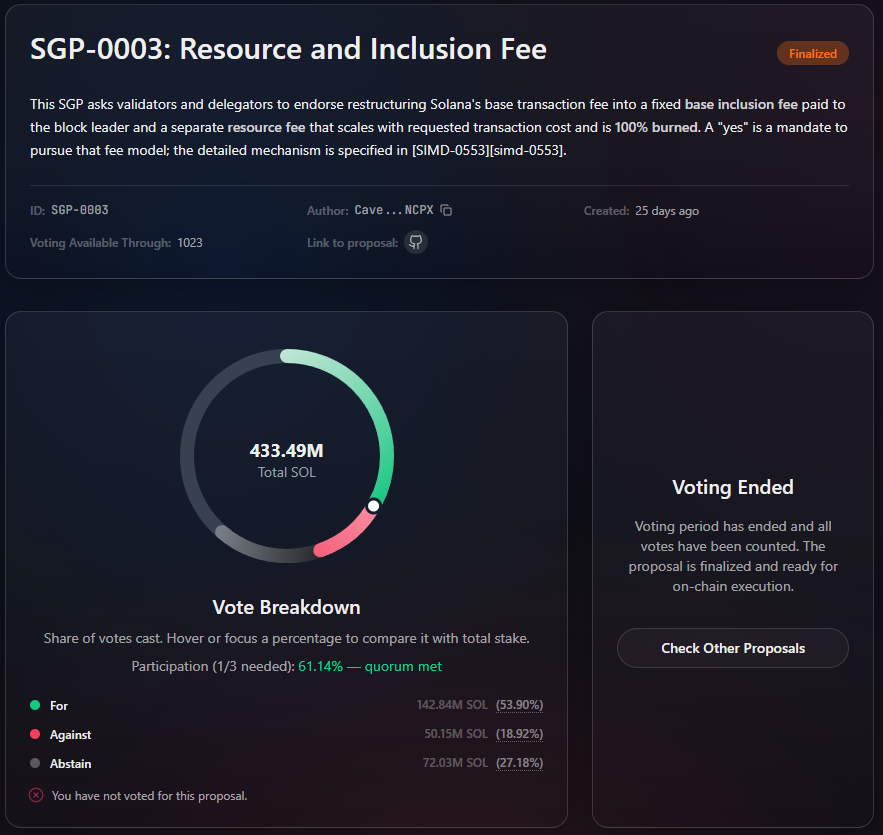Focus the Against percentage (18.92%)
The height and width of the screenshot is (835, 883).
519,734
